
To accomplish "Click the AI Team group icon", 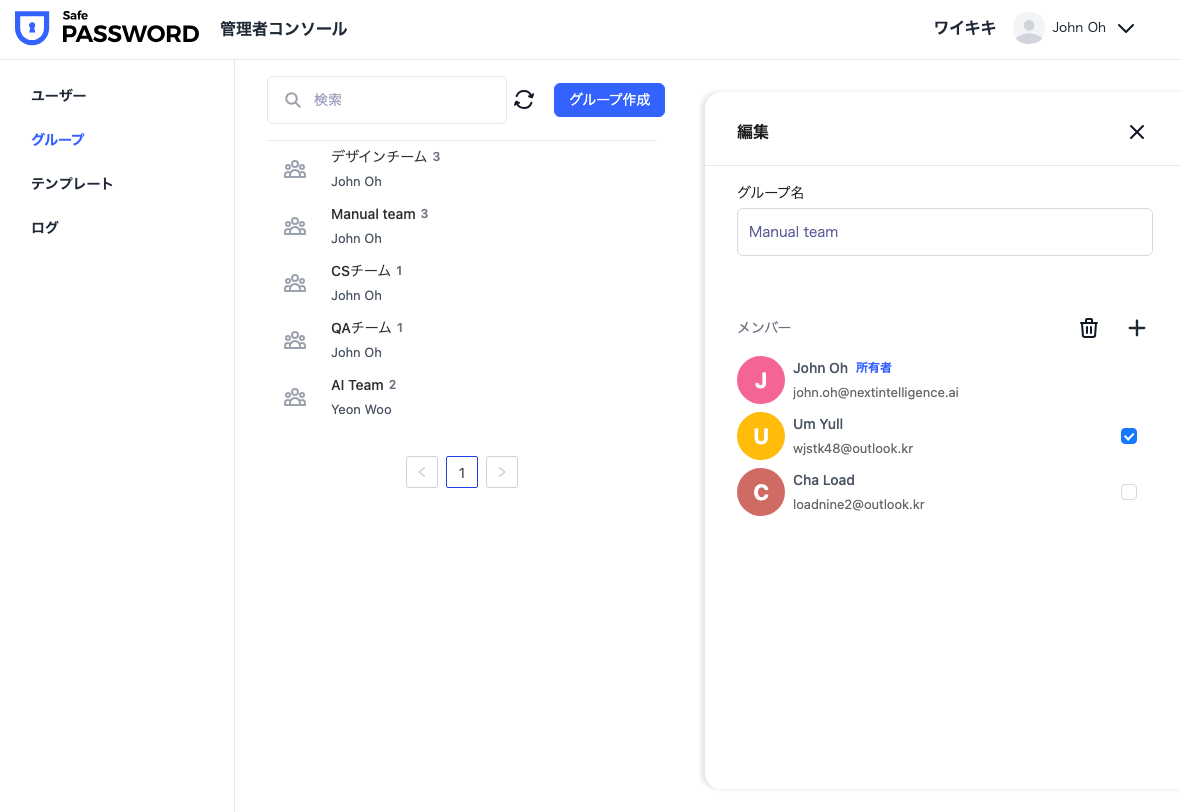I will [x=295, y=398].
